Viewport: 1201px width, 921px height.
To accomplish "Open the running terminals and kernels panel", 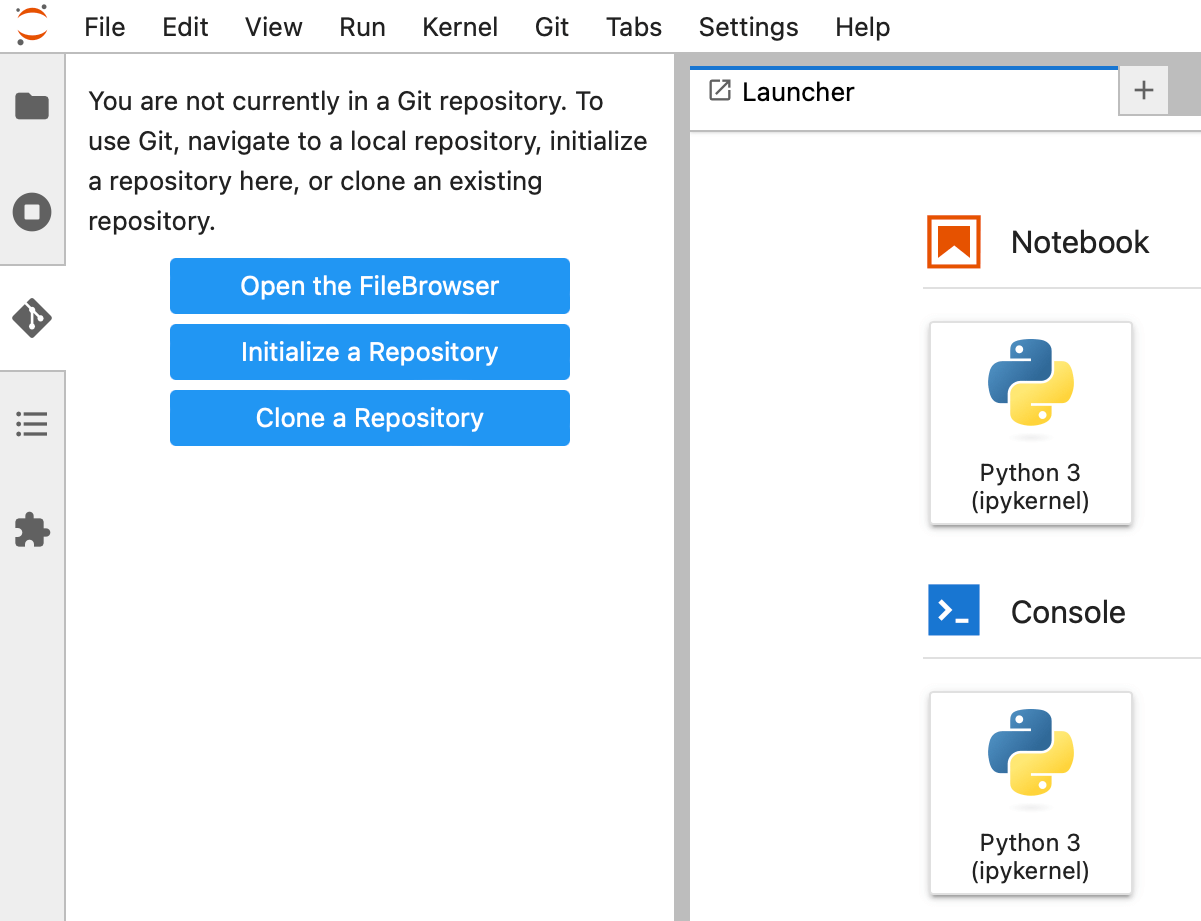I will tap(32, 212).
